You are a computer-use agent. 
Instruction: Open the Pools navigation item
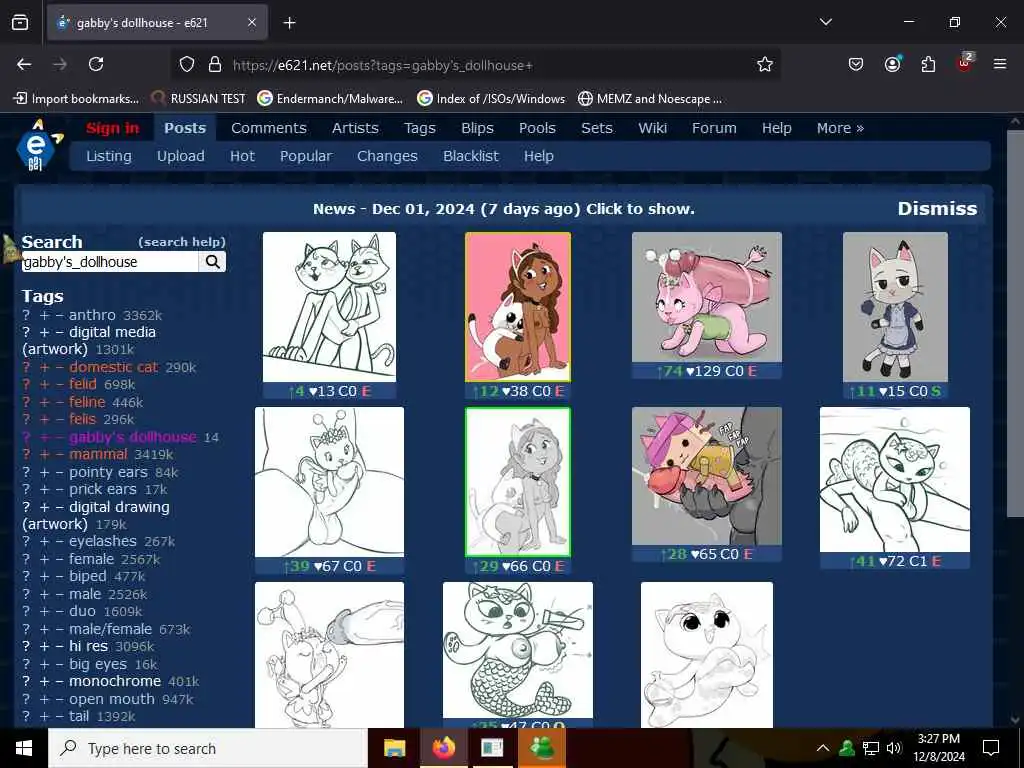pyautogui.click(x=537, y=128)
